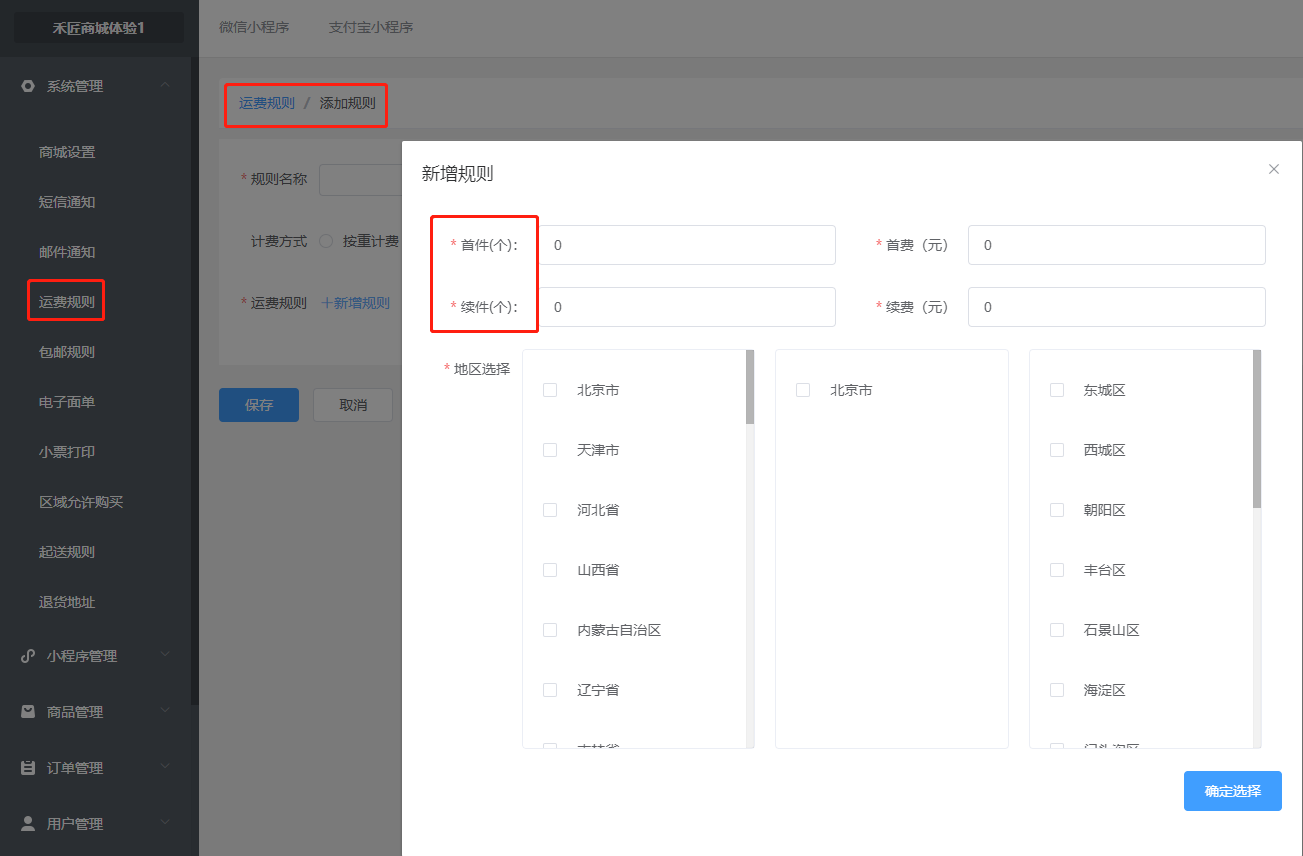Image resolution: width=1303 pixels, height=856 pixels.
Task: Open the 区域允许购买 menu item
Action: pyautogui.click(x=81, y=502)
